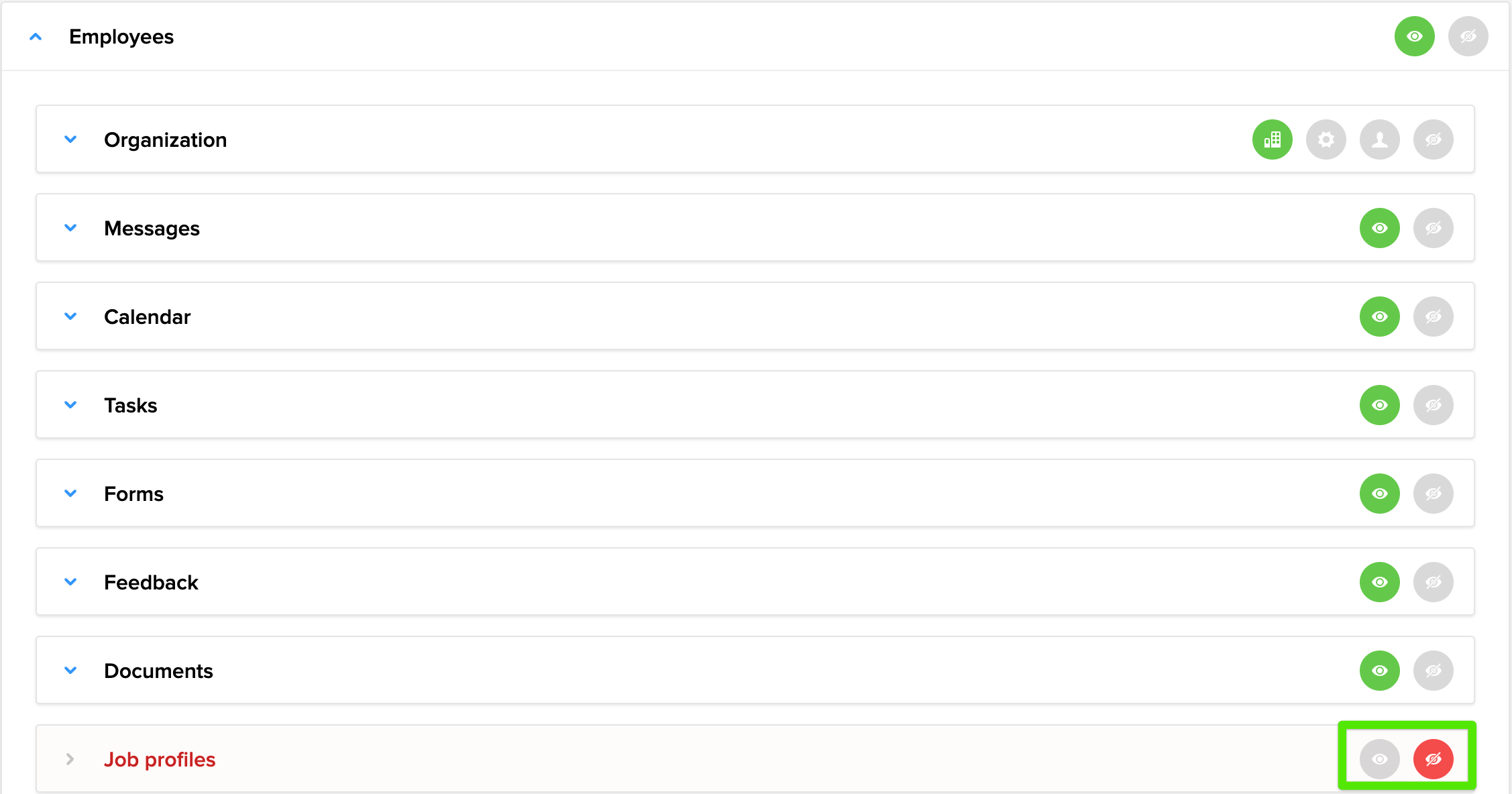Screen dimensions: 1512x794
Task: Select the Feedback section label
Action: pos(151,582)
